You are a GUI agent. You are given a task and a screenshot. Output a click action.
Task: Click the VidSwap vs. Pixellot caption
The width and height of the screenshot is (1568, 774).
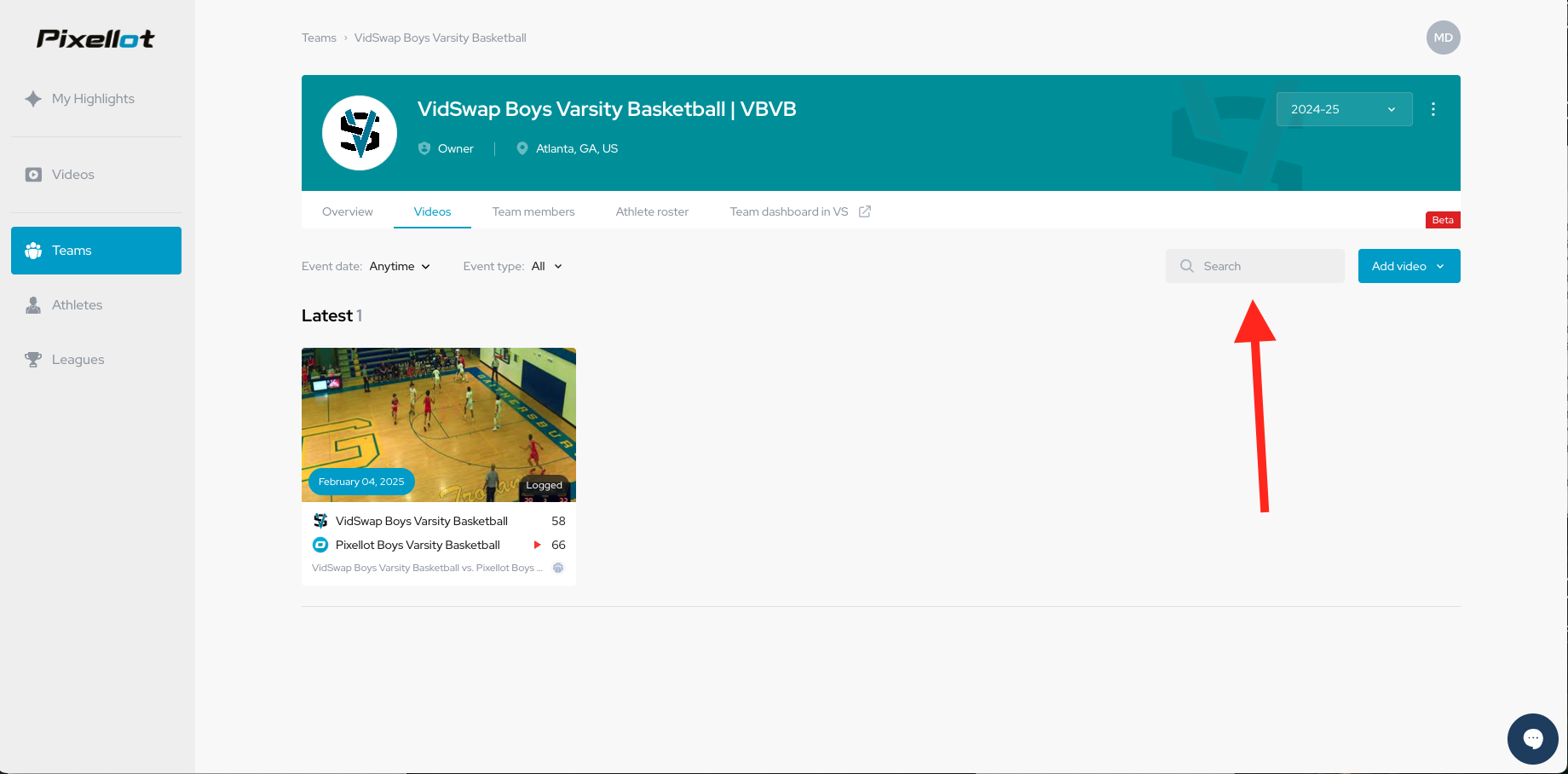coord(427,568)
